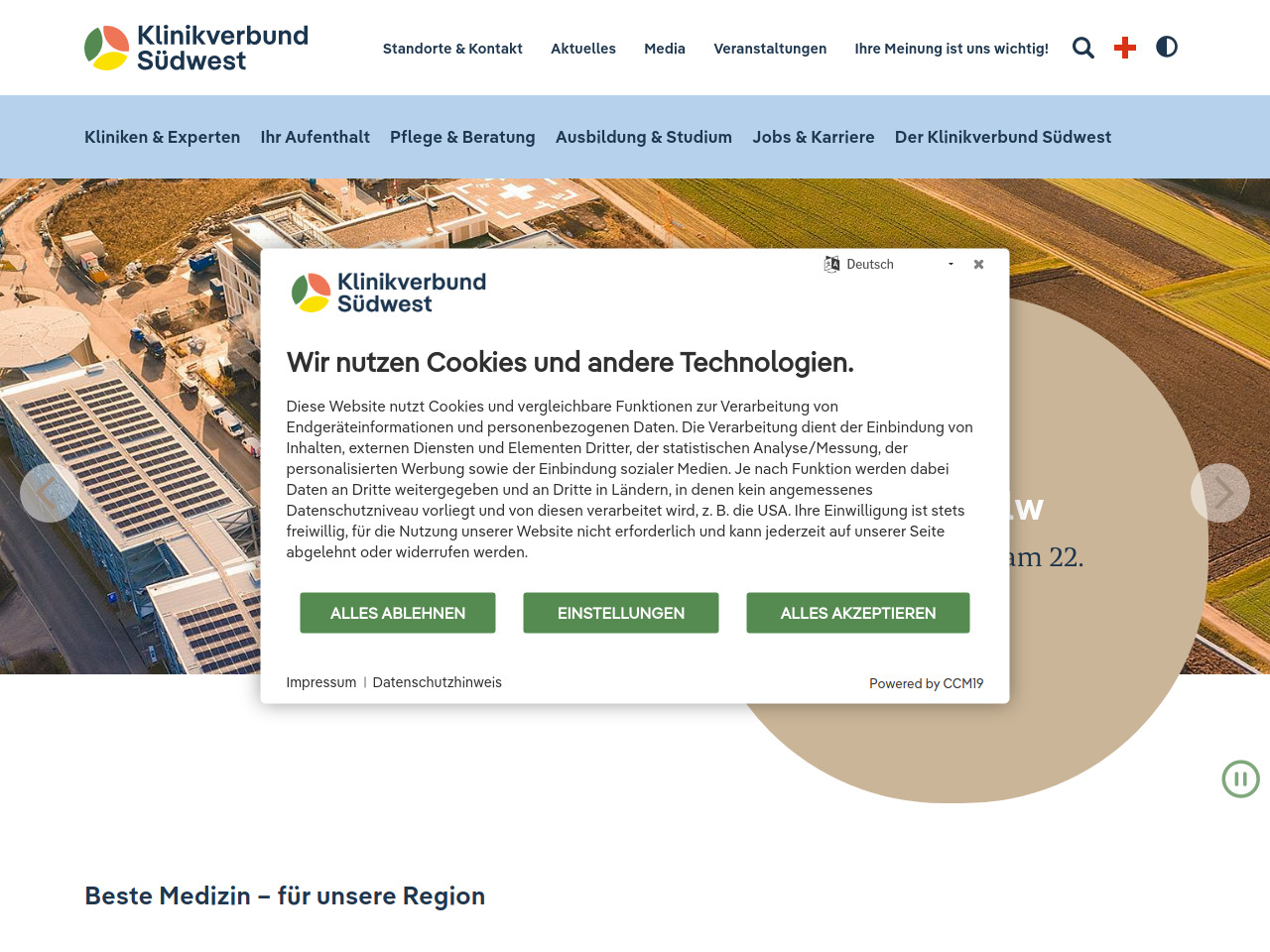Image resolution: width=1270 pixels, height=952 pixels.
Task: Go to previous slide arrow
Action: [x=49, y=493]
